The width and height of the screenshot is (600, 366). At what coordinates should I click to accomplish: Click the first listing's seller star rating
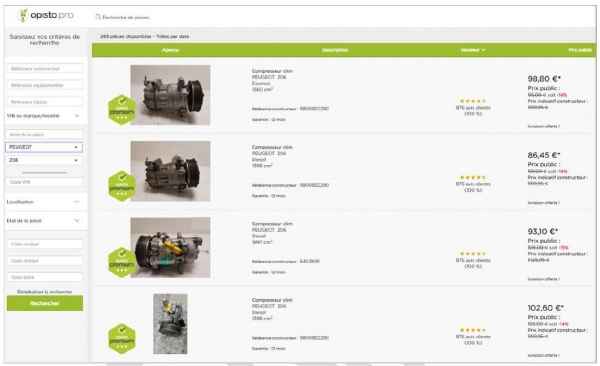473,101
